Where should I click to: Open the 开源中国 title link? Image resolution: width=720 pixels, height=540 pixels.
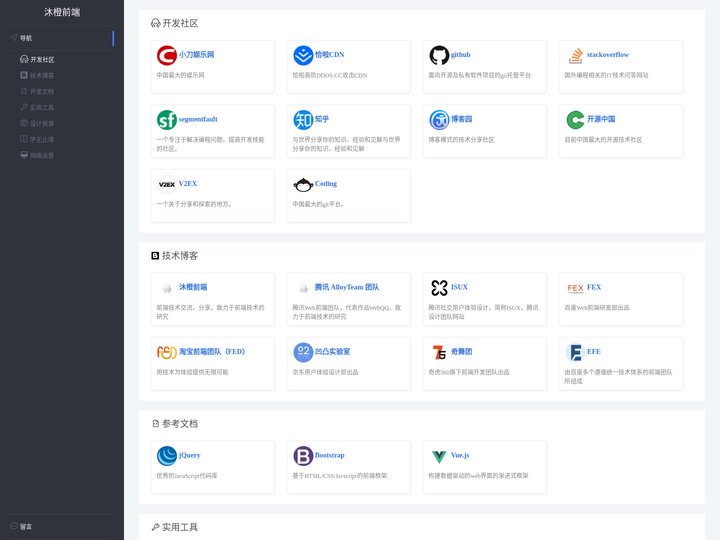pyautogui.click(x=601, y=119)
